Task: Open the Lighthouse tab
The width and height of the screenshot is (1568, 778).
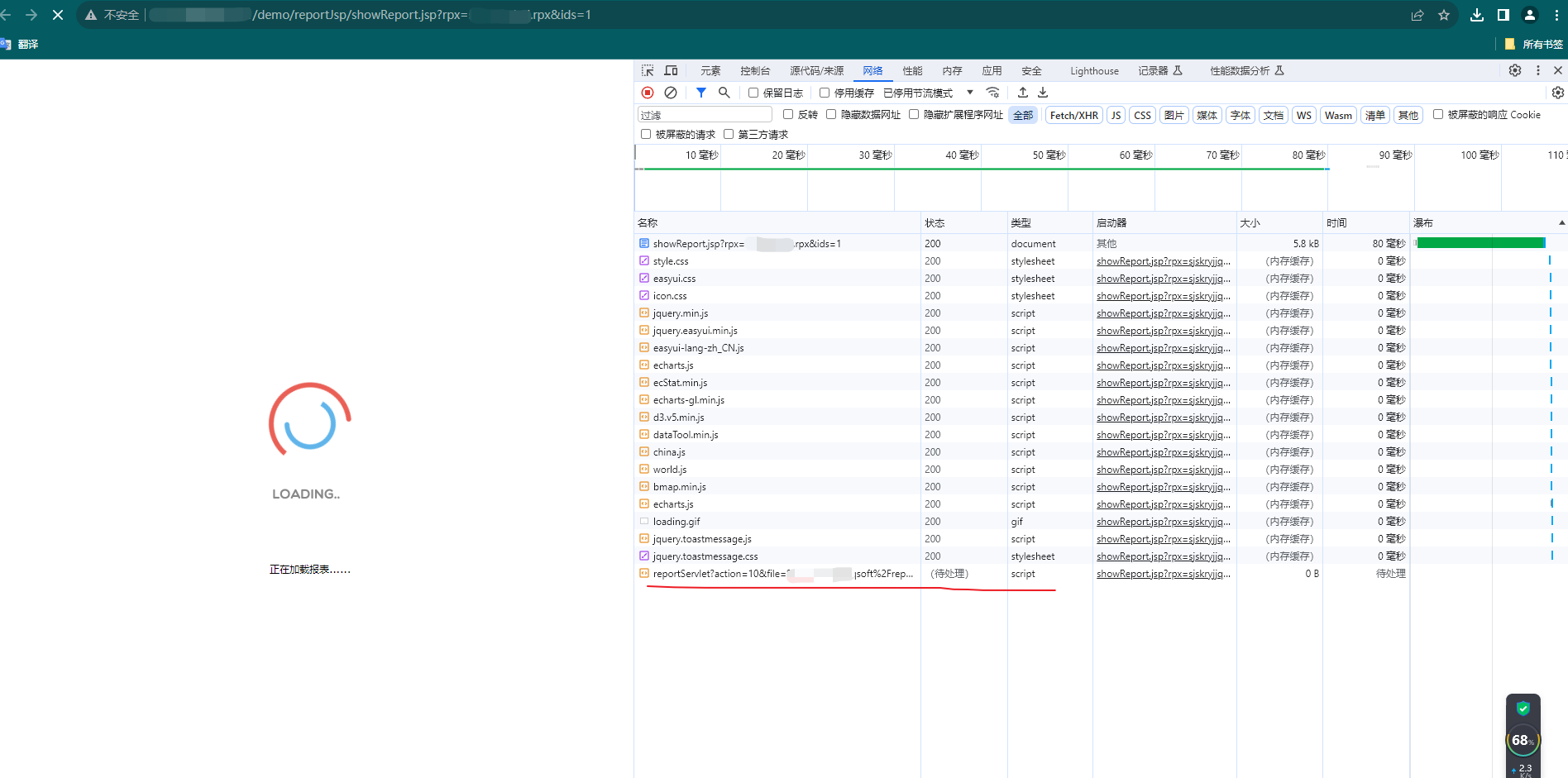Action: 1093,71
